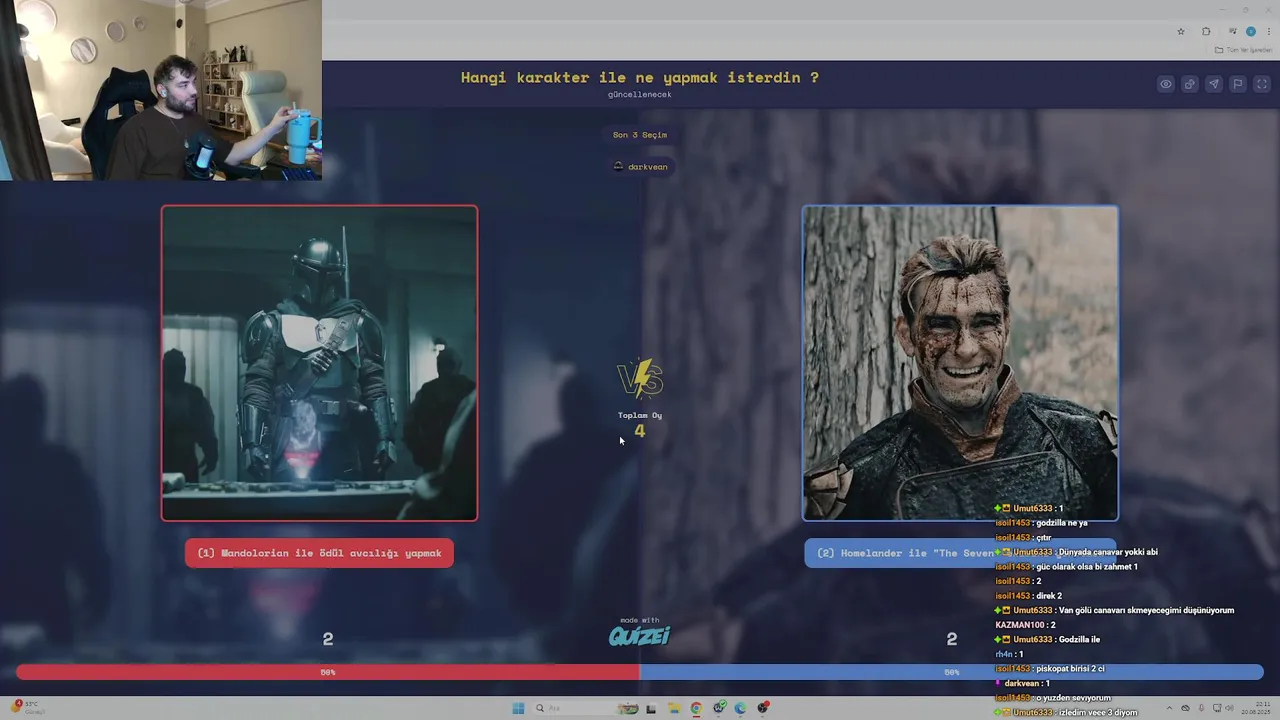Open the media control icon in browser toolbar

(x=1232, y=31)
